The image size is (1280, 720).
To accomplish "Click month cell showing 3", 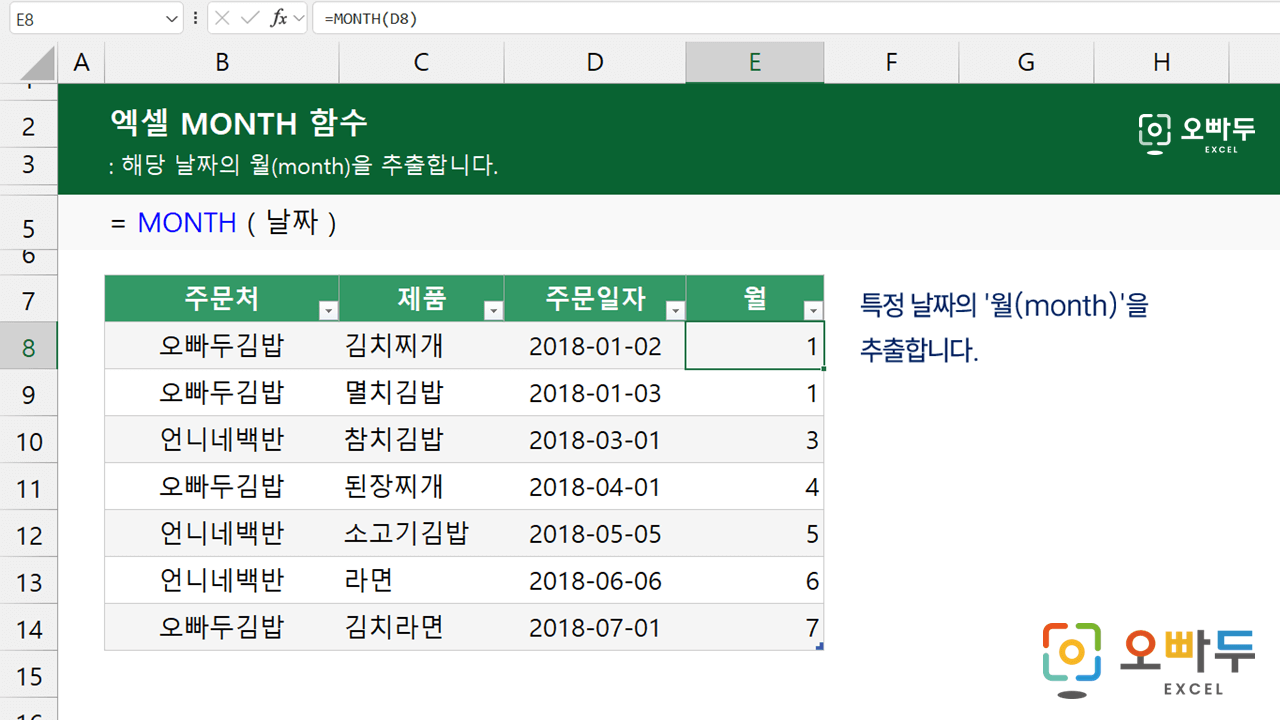I will 755,440.
